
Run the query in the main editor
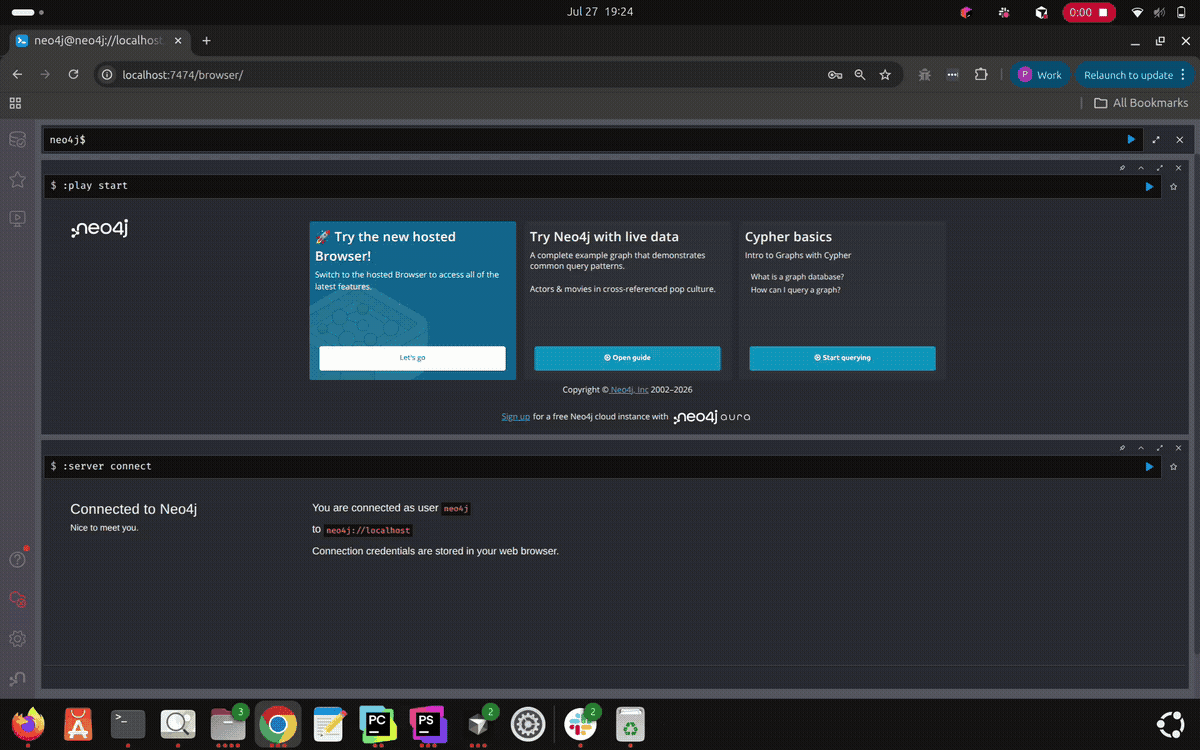[1131, 140]
